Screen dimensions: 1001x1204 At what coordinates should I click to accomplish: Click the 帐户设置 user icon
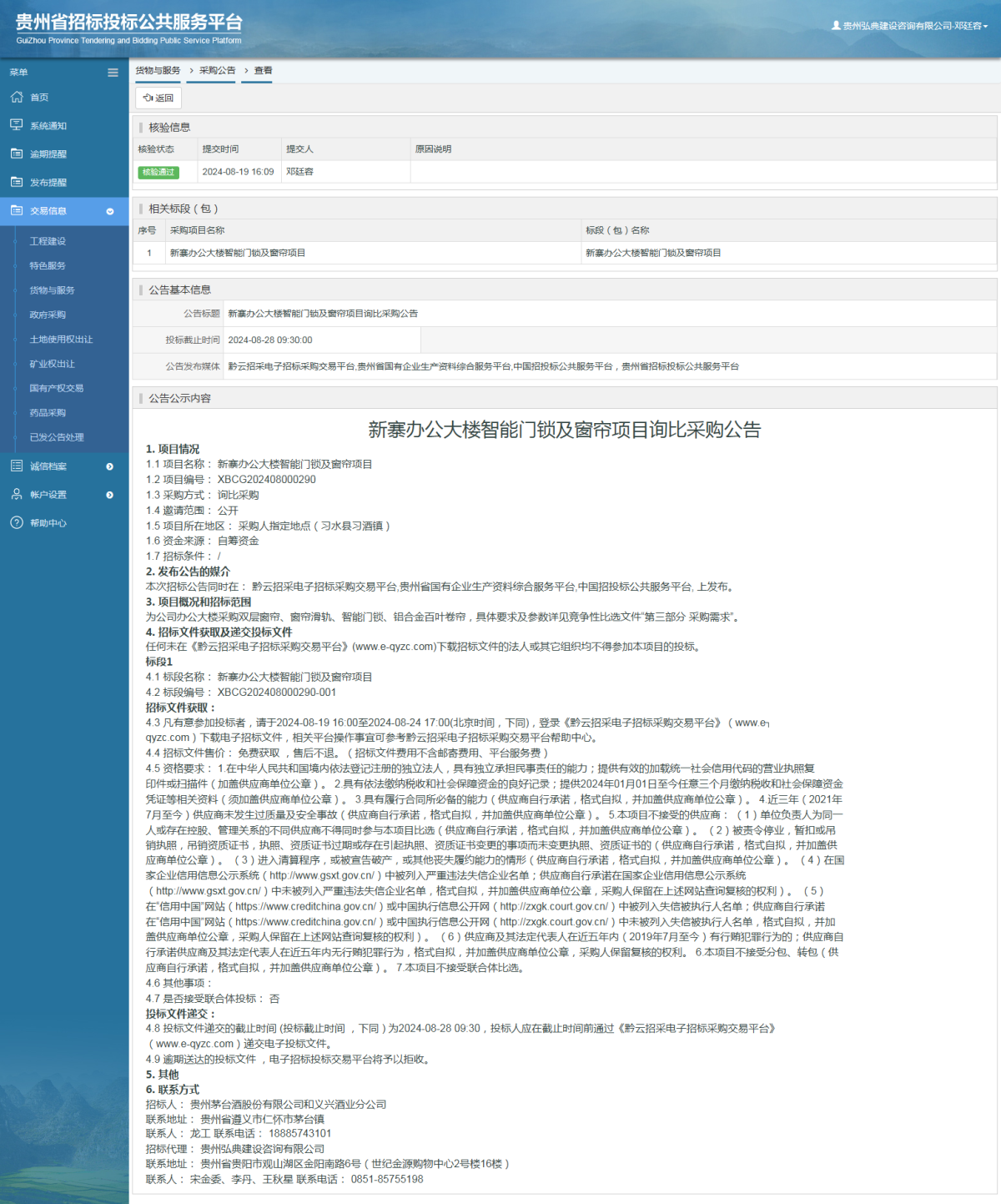(x=18, y=494)
